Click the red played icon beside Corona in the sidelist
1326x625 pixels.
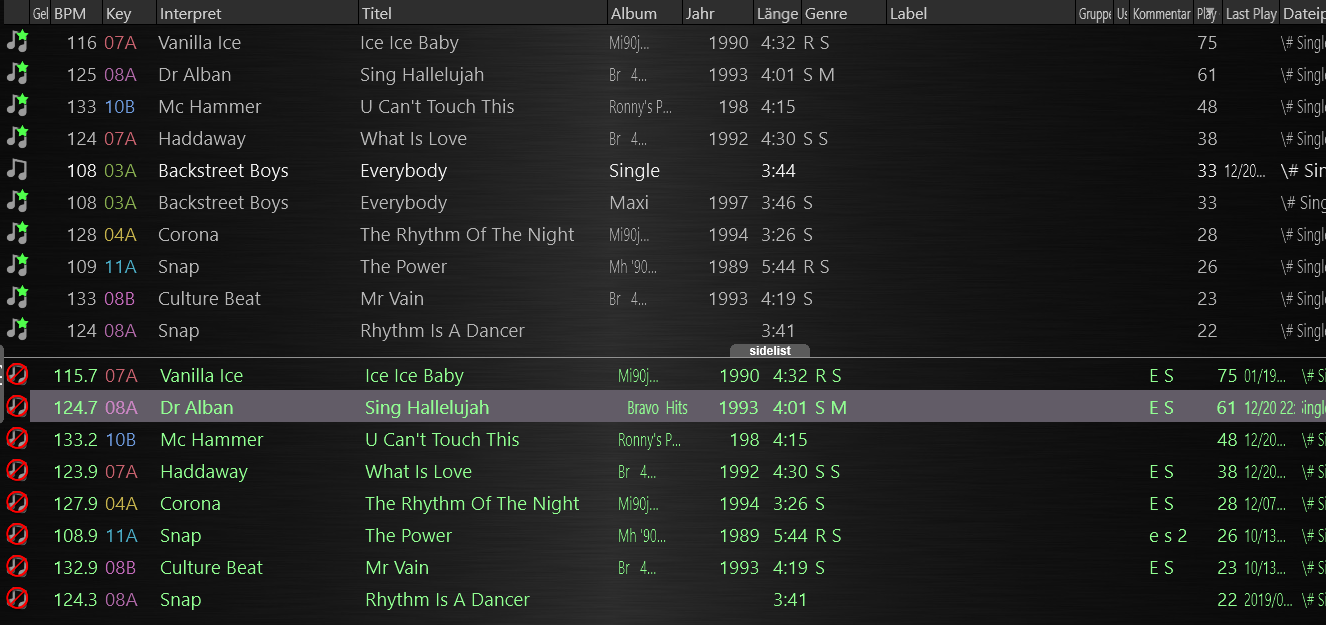[x=17, y=503]
